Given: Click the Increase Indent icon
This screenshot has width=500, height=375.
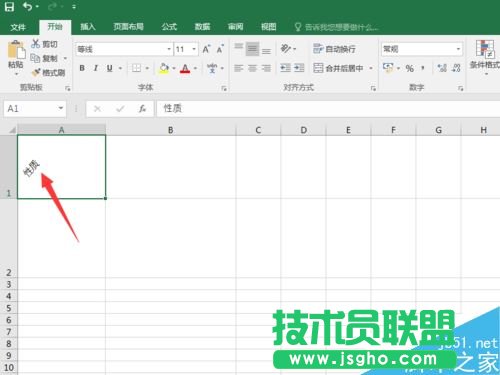Looking at the screenshot, I should pos(299,68).
